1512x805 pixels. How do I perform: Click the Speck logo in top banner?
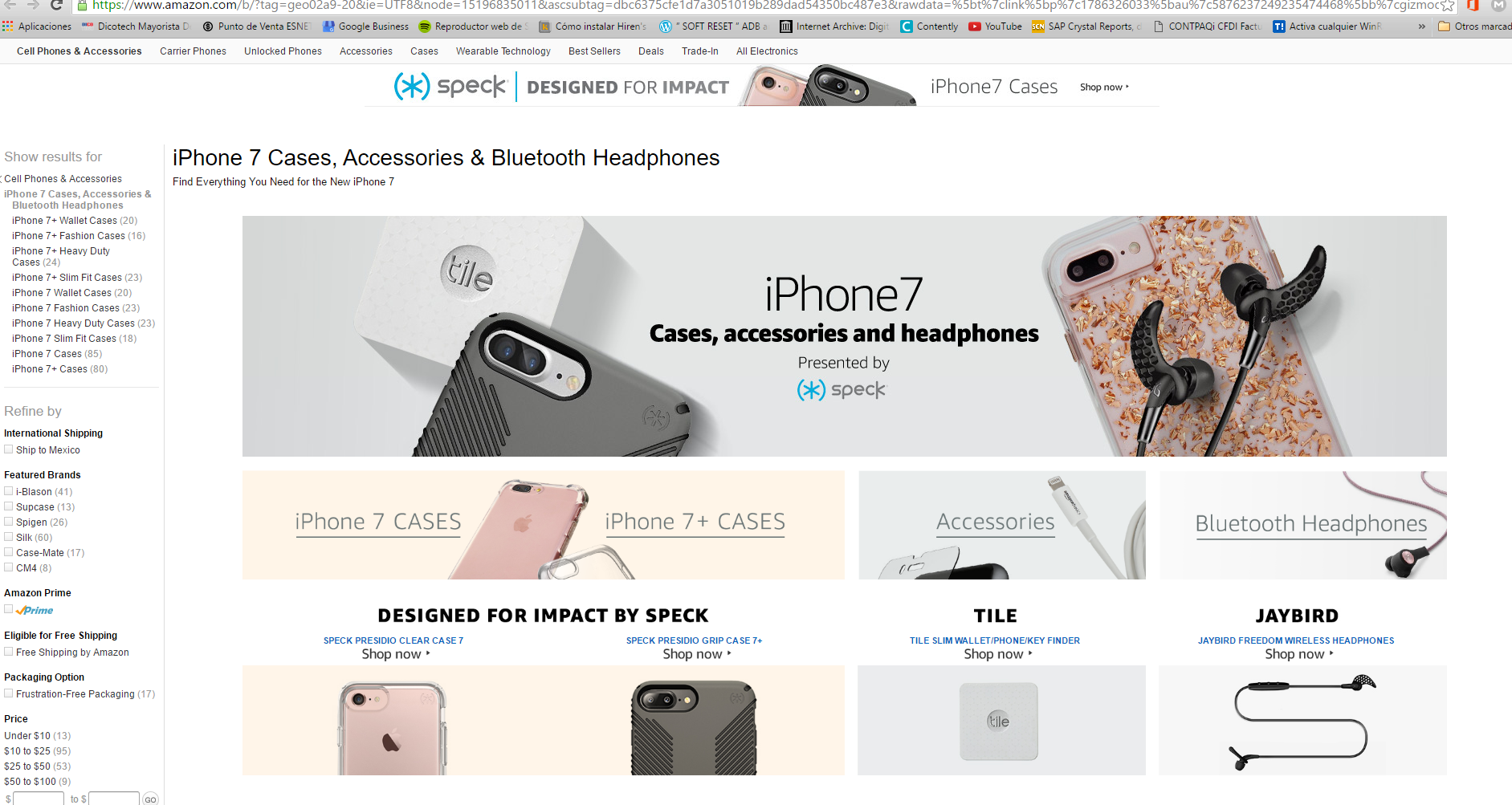pyautogui.click(x=450, y=86)
